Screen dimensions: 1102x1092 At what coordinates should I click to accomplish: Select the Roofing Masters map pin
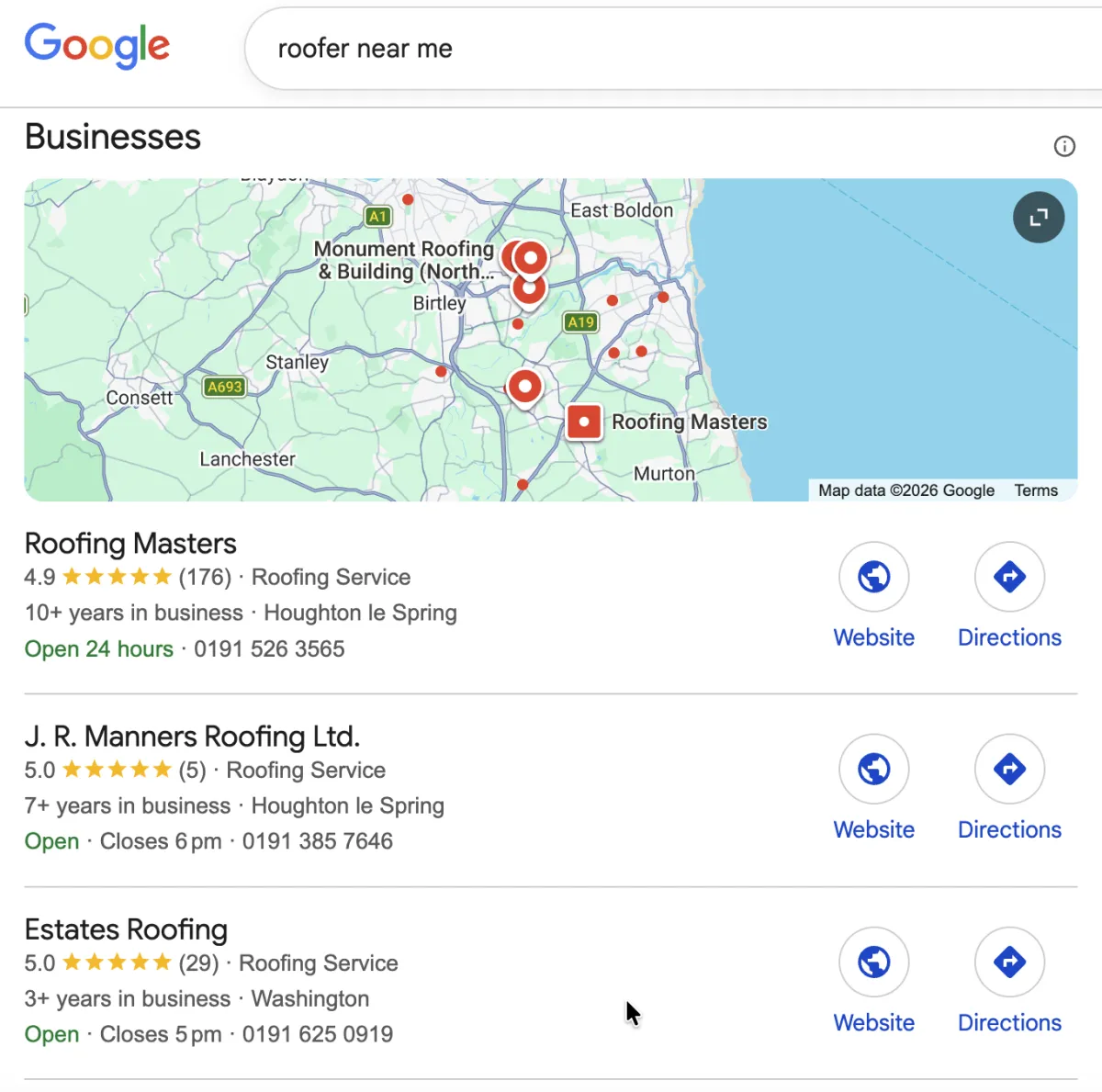[x=584, y=422]
